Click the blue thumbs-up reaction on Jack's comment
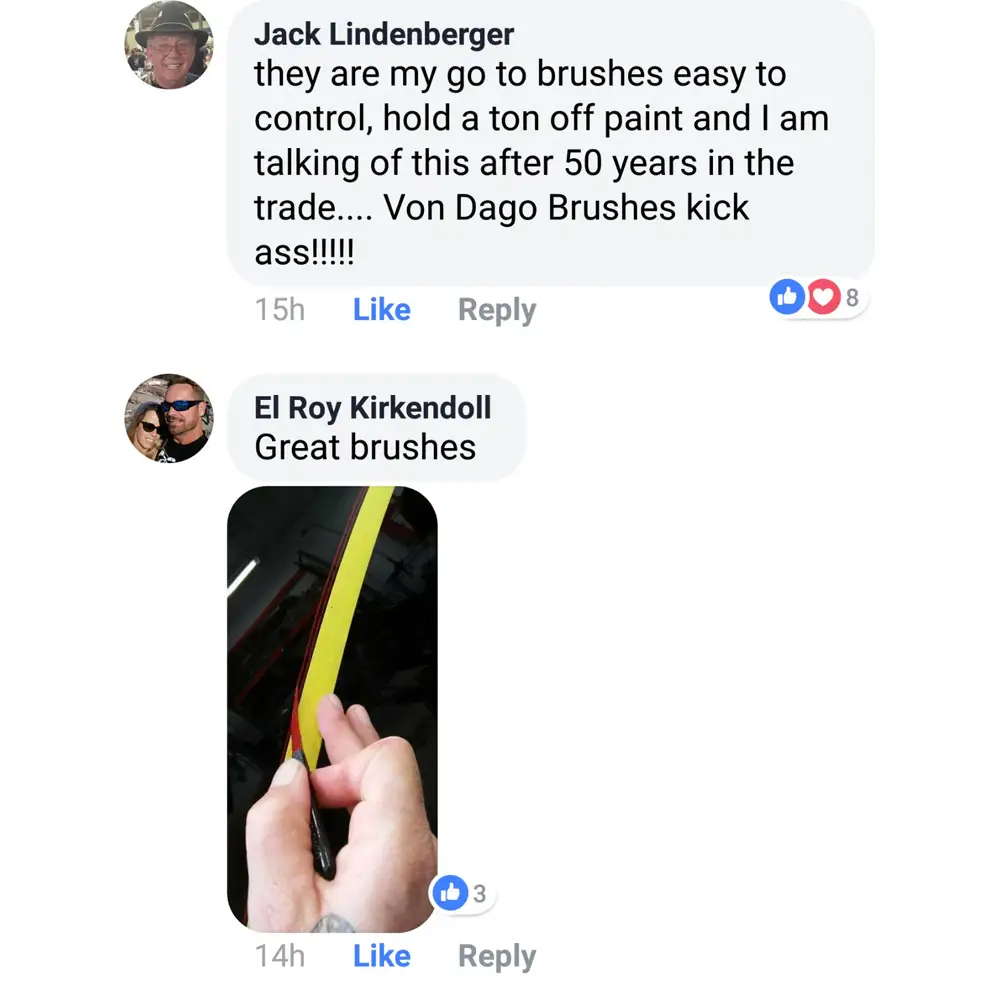The height and width of the screenshot is (1000, 1000). (787, 297)
